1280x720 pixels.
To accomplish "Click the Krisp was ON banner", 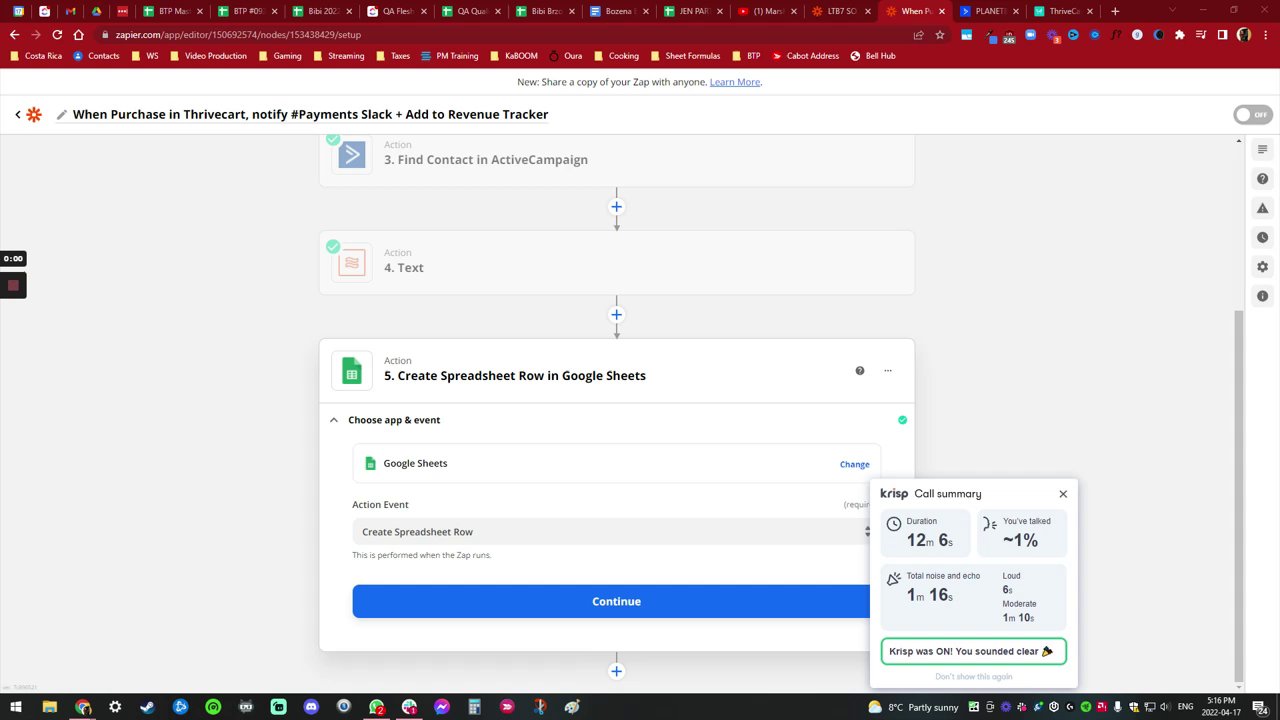I will pos(974,651).
